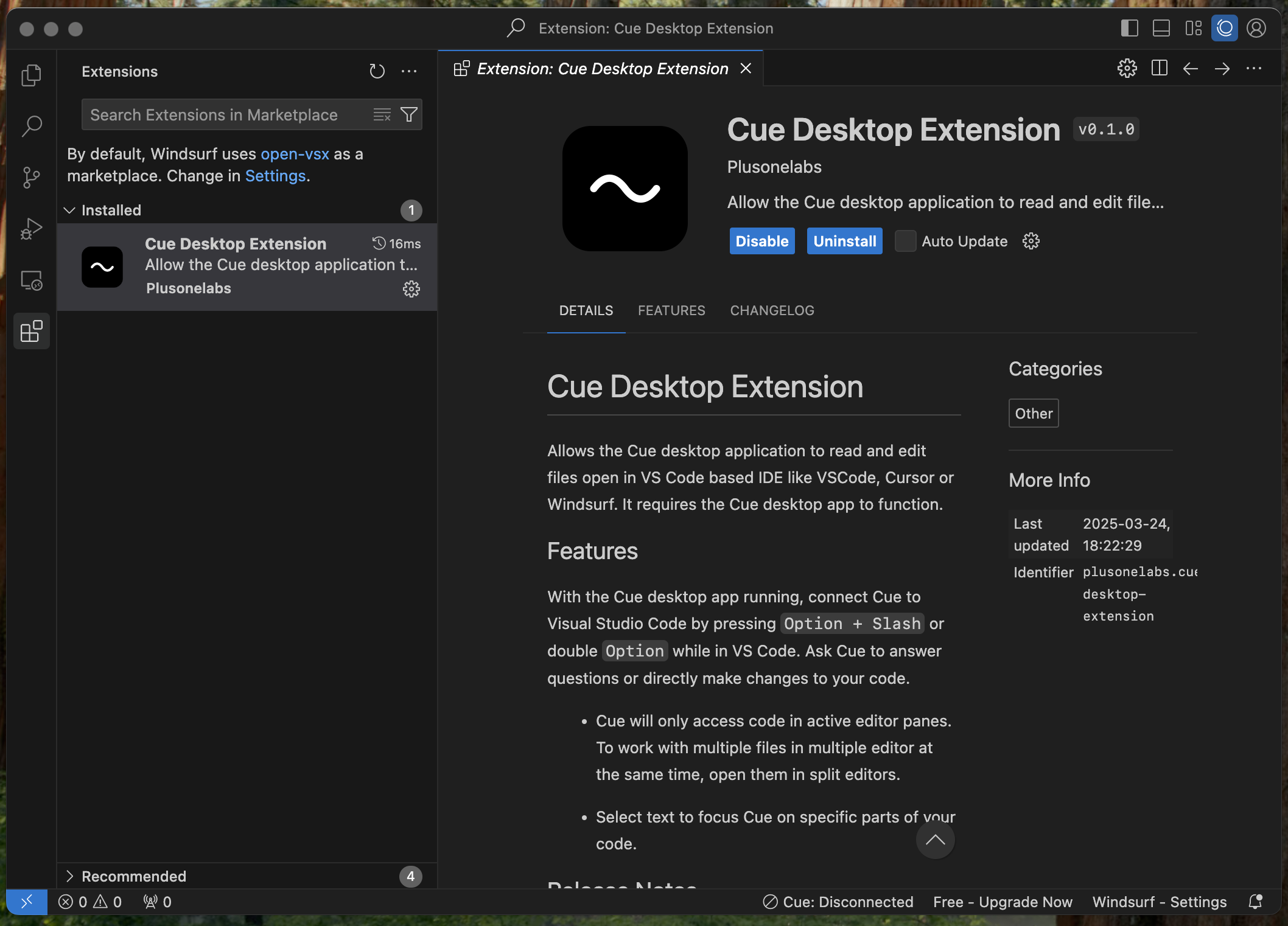
Task: Refresh the Extensions list
Action: point(377,71)
